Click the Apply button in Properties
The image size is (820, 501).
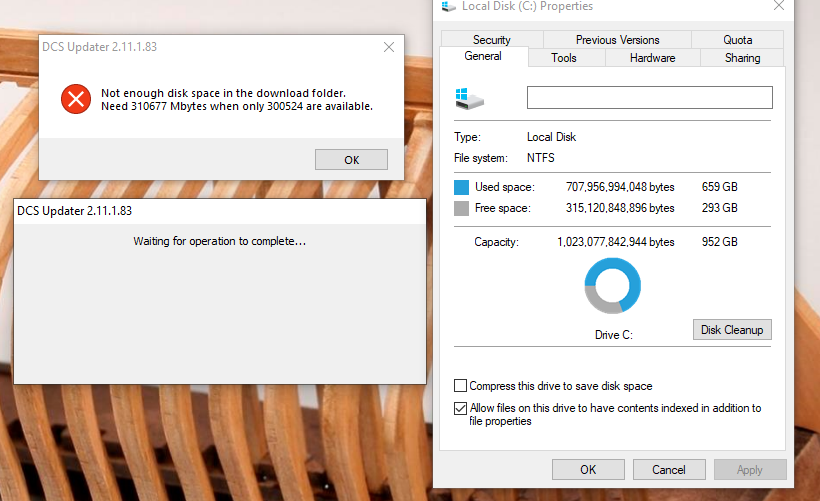[x=750, y=470]
